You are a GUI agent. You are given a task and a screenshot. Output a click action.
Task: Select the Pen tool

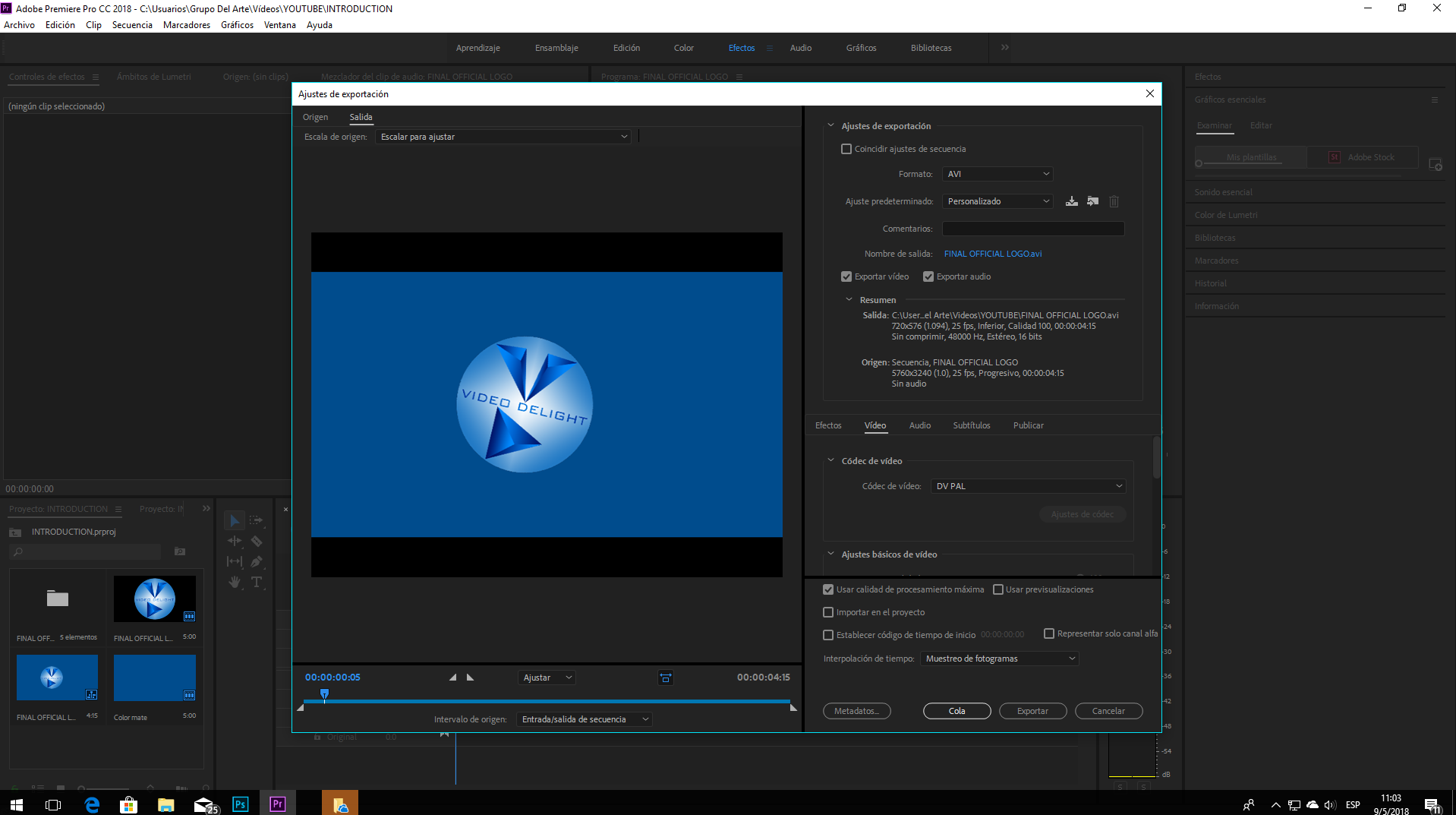pyautogui.click(x=257, y=561)
